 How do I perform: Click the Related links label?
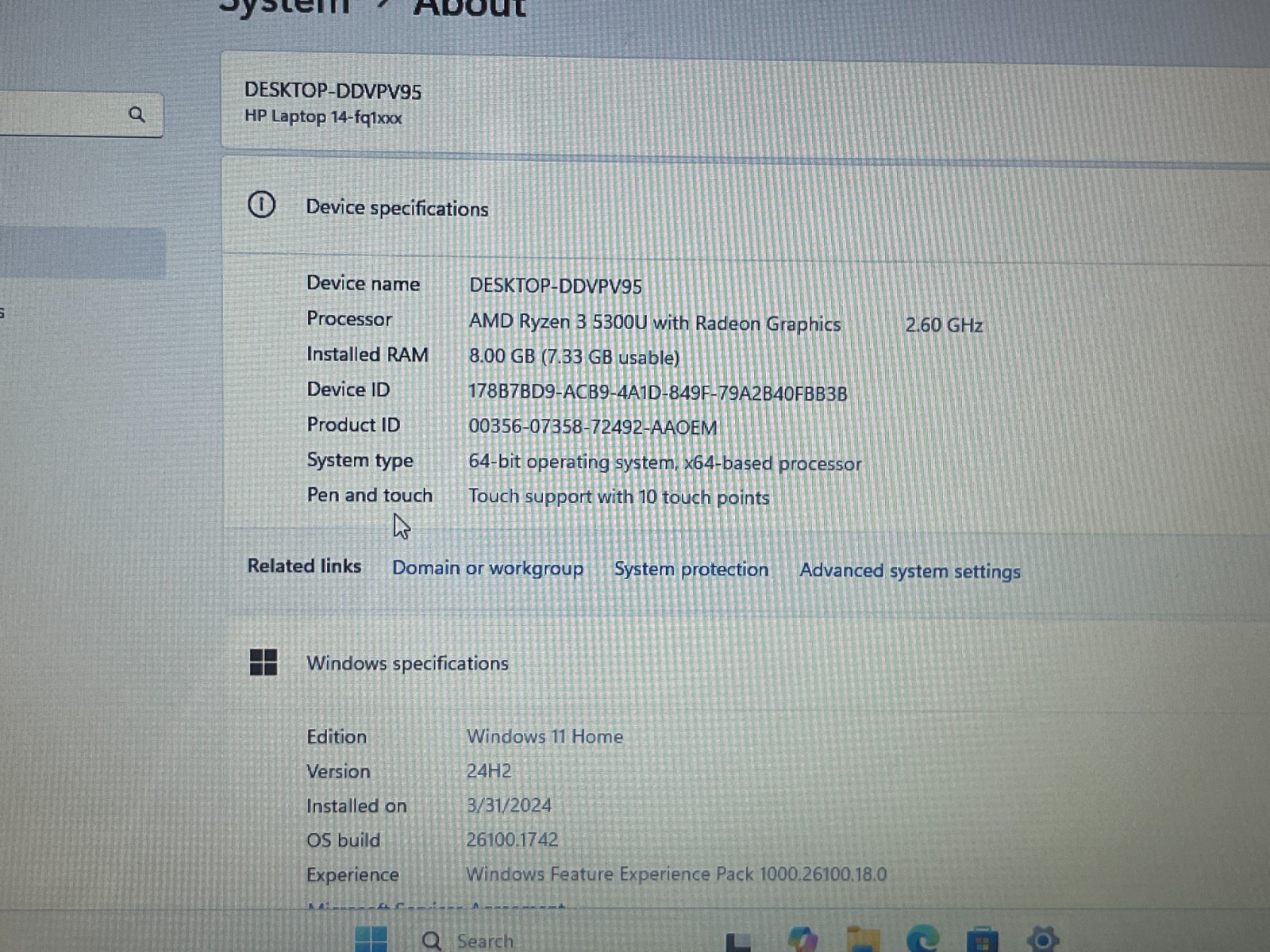coord(304,566)
